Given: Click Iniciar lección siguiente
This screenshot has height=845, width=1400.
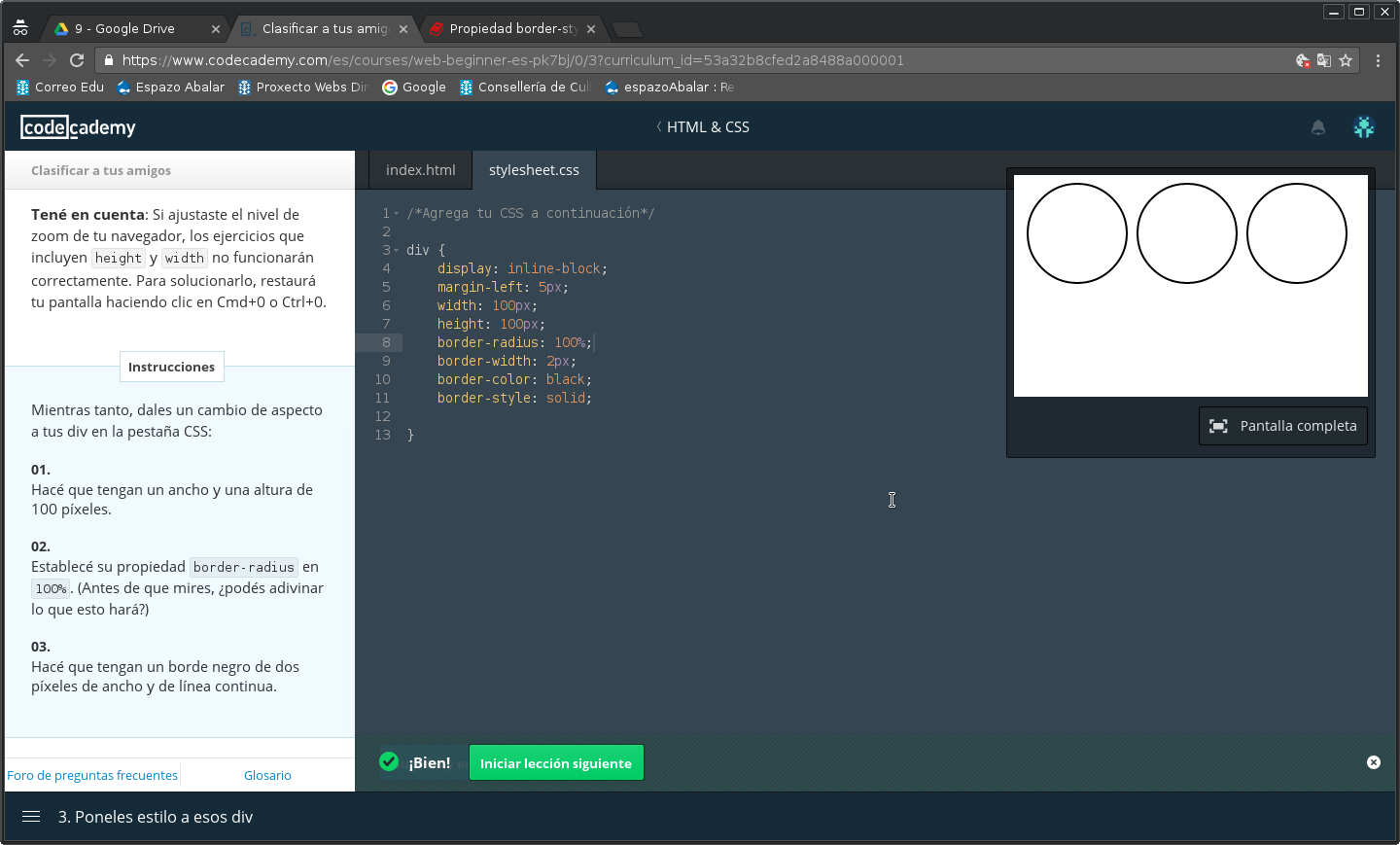Looking at the screenshot, I should coord(556,762).
